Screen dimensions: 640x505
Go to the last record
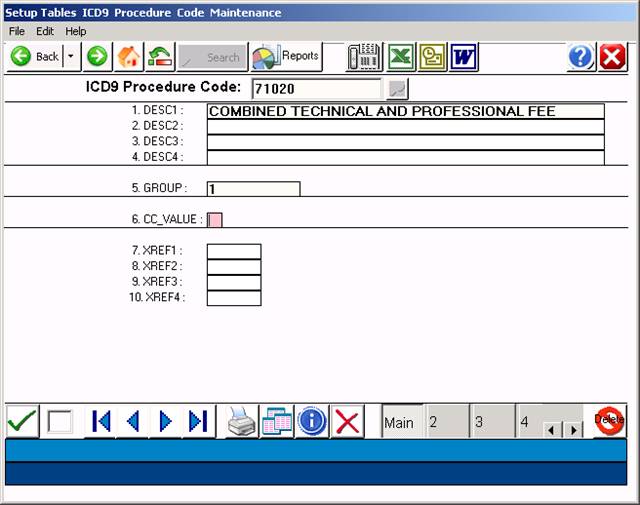tap(197, 421)
